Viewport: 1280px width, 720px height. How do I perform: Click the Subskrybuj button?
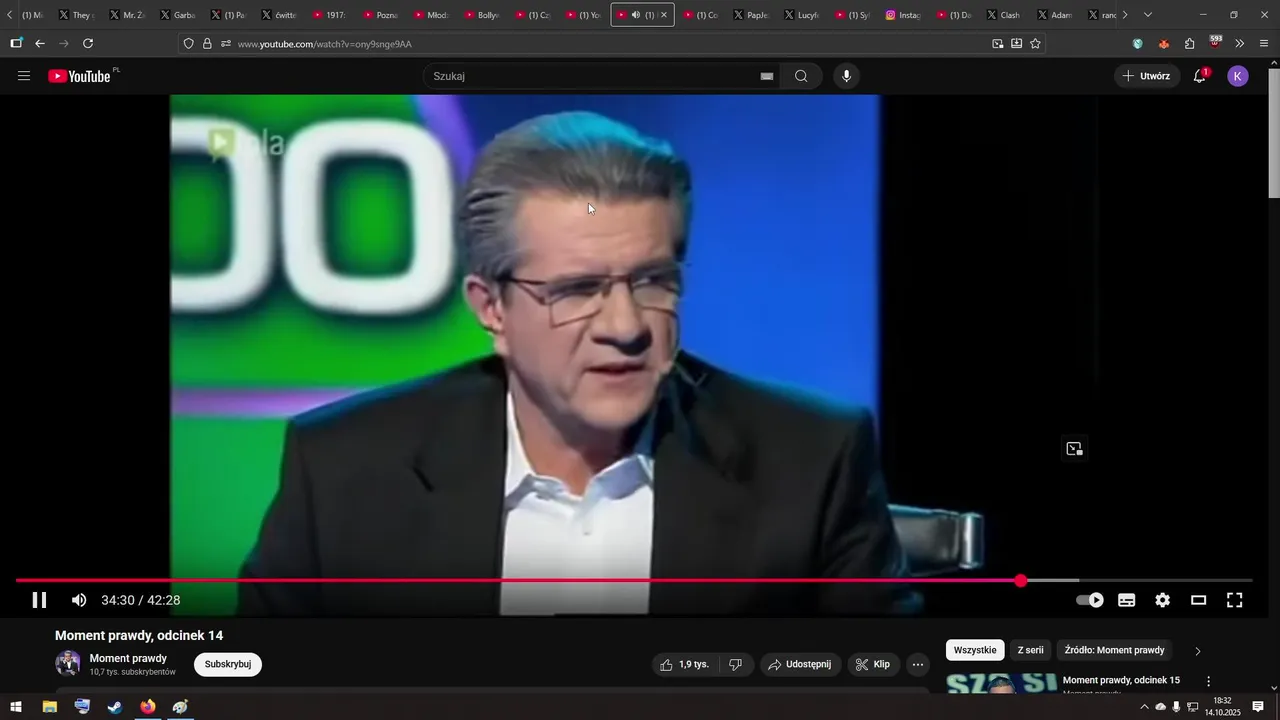pos(228,664)
